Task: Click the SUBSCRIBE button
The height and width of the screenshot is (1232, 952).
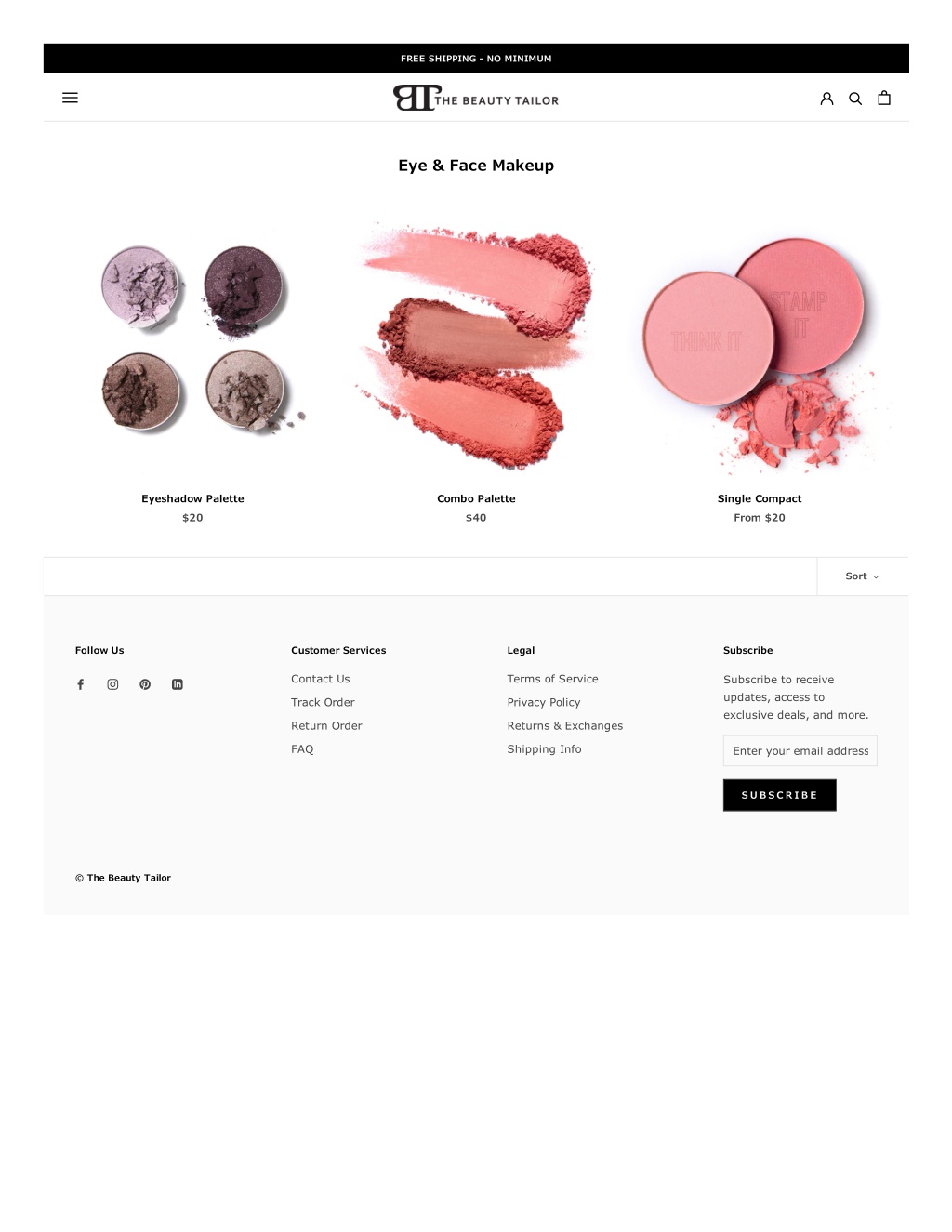Action: coord(780,795)
